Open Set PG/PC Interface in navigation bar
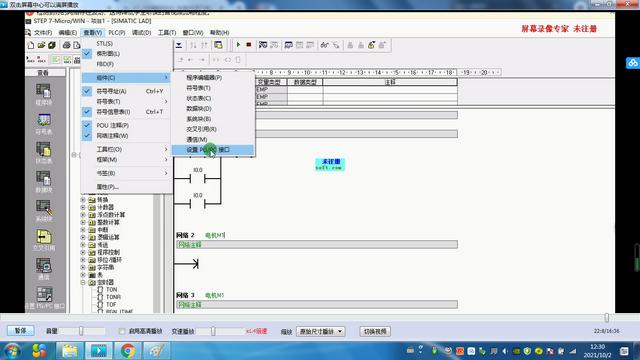 [x=44, y=298]
